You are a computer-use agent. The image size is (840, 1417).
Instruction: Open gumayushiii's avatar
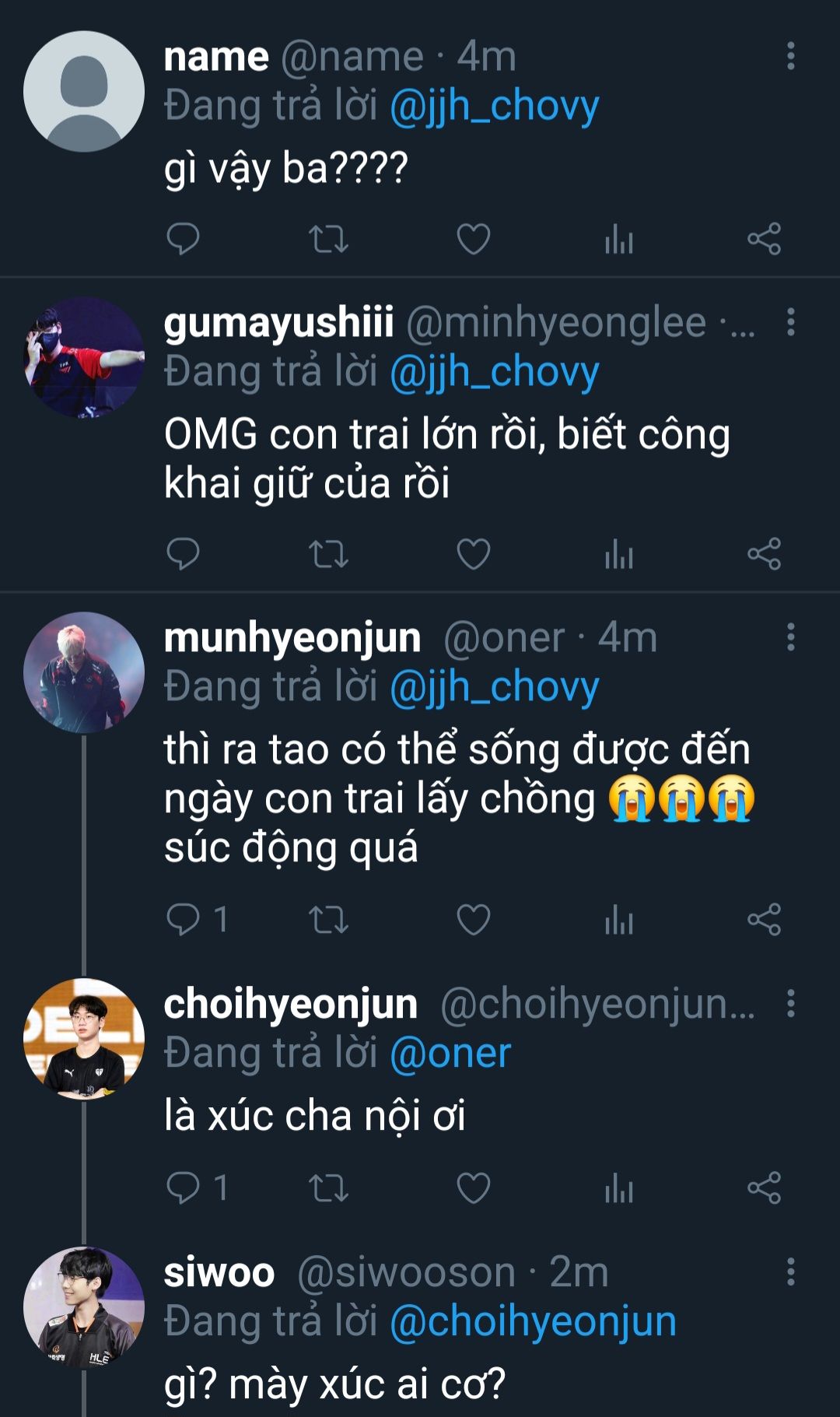pos(84,357)
